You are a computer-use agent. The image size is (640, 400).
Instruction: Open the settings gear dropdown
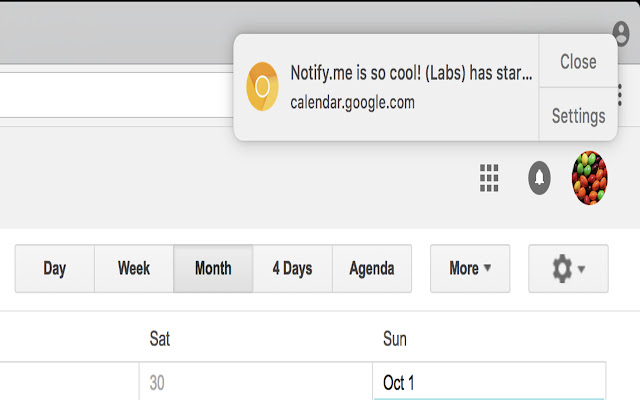point(568,269)
